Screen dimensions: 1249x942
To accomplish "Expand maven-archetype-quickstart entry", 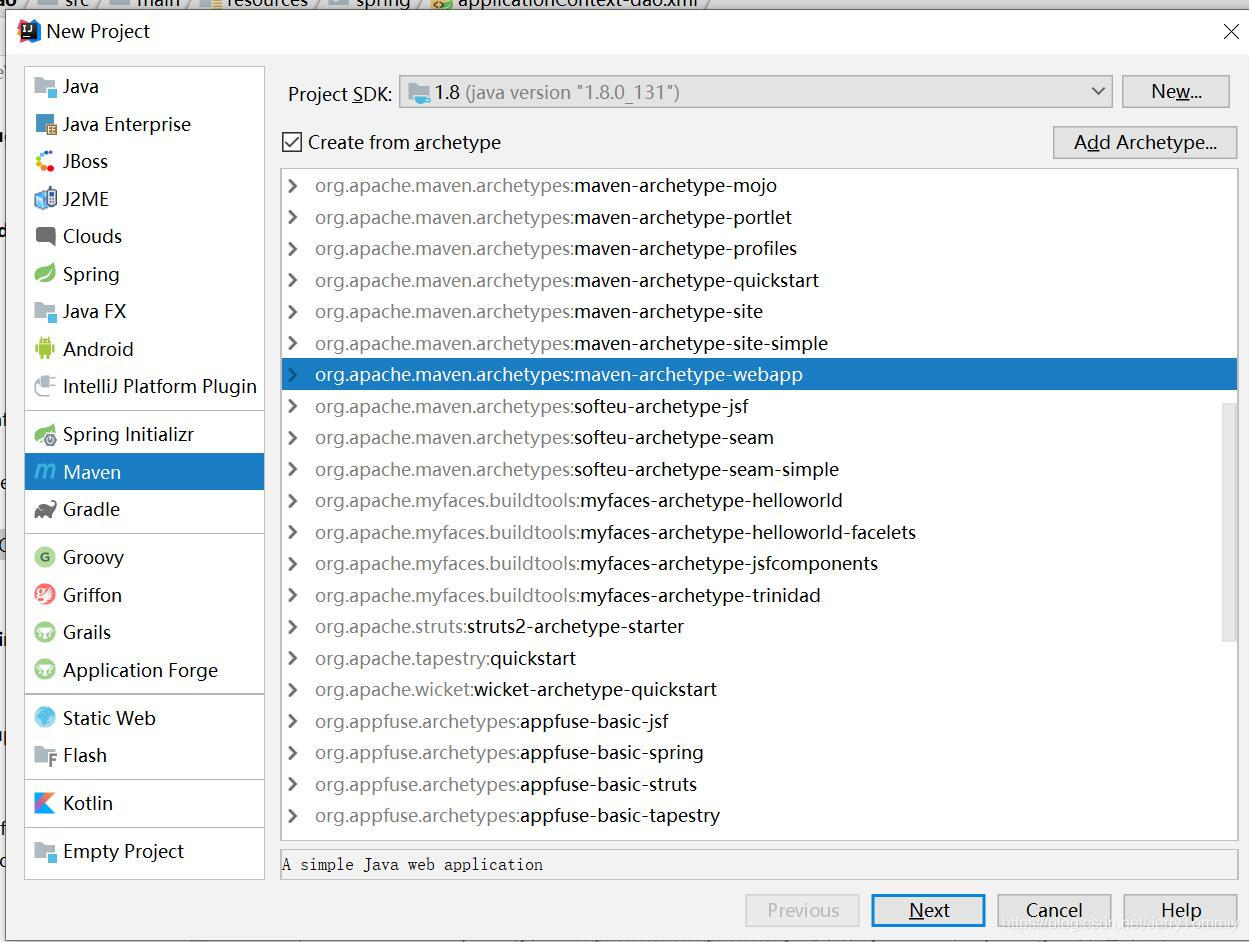I will (x=293, y=280).
